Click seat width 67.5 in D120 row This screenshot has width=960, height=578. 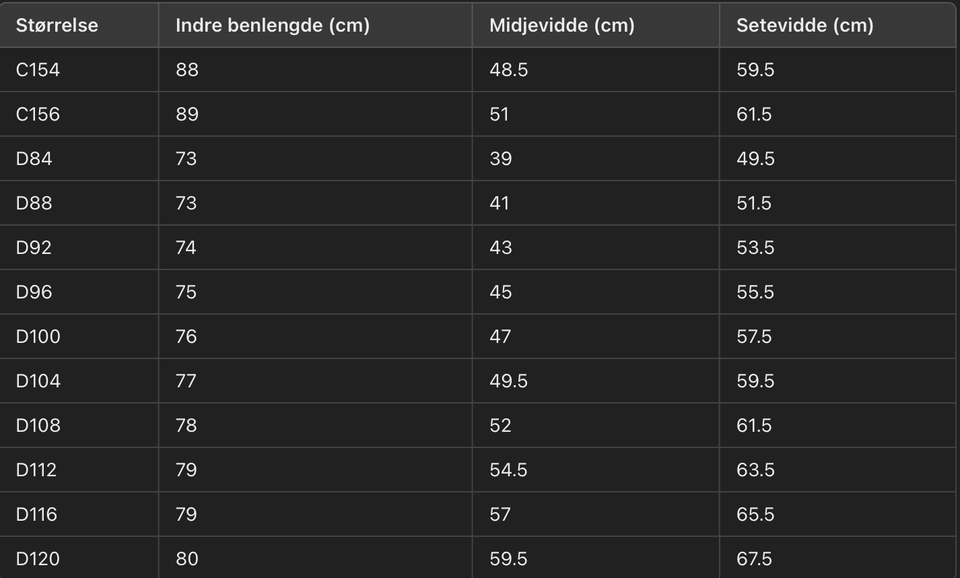coord(754,558)
